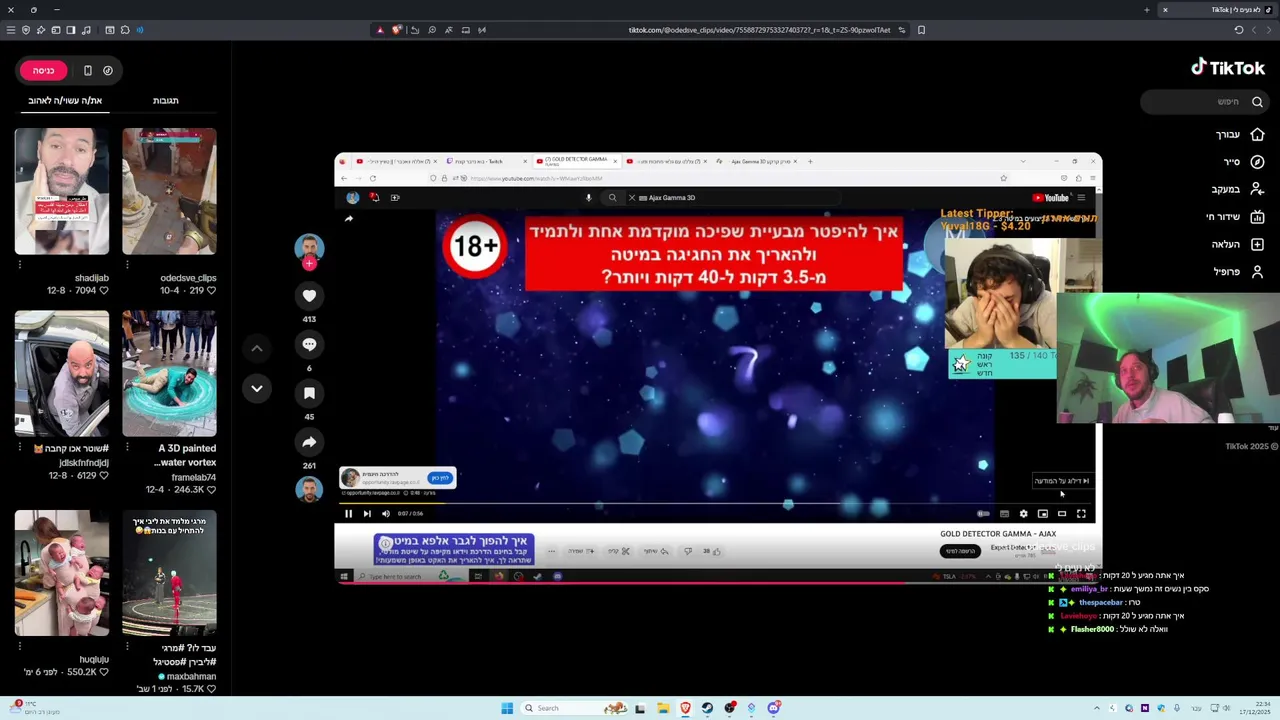Open three-dot menu on maxbahman card
The height and width of the screenshot is (720, 1280).
[x=127, y=647]
